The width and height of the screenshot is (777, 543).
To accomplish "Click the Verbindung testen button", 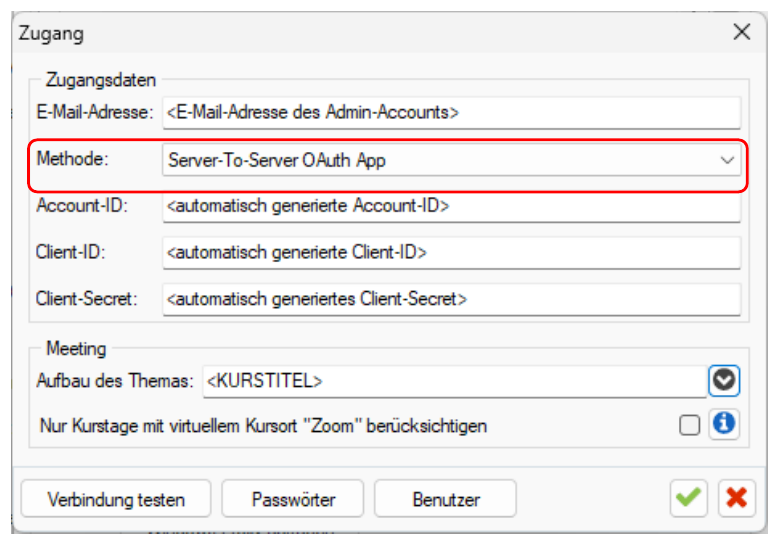I will (116, 499).
